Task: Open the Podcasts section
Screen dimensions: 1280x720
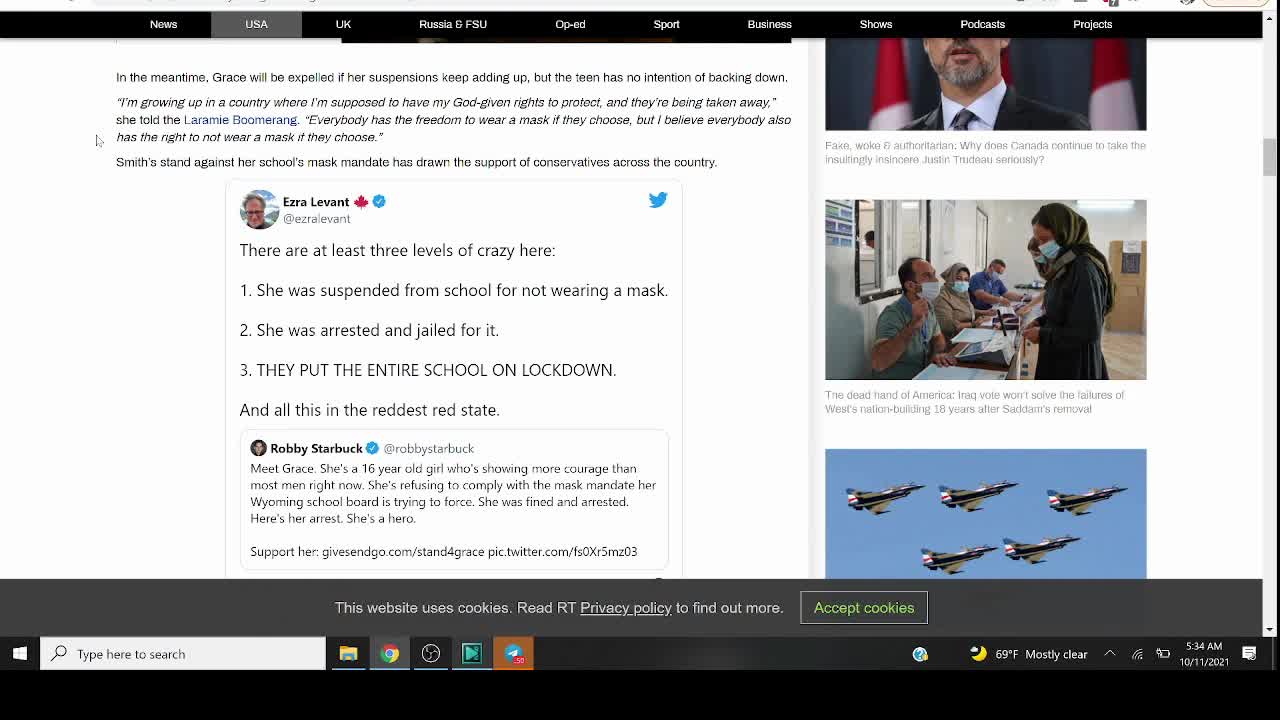Action: 982,24
